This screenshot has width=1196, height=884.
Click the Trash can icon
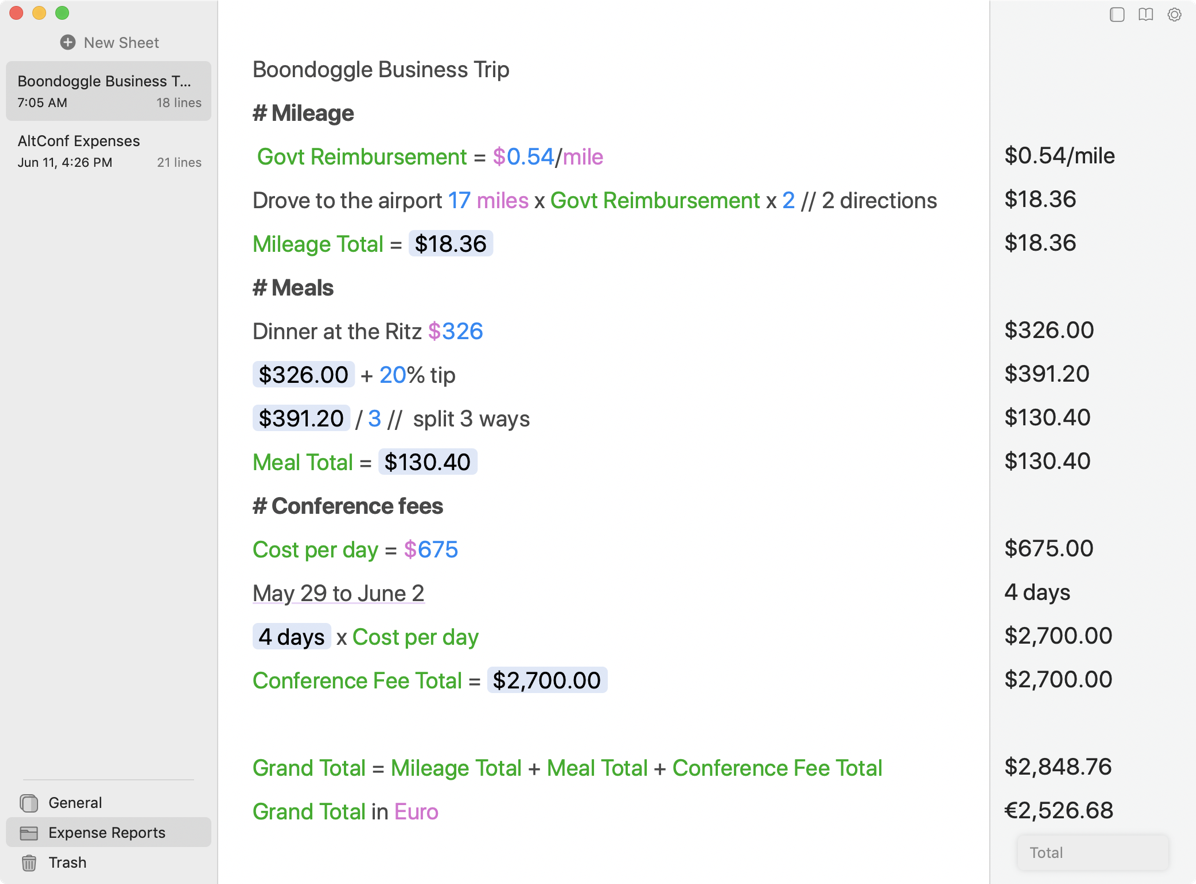(29, 862)
